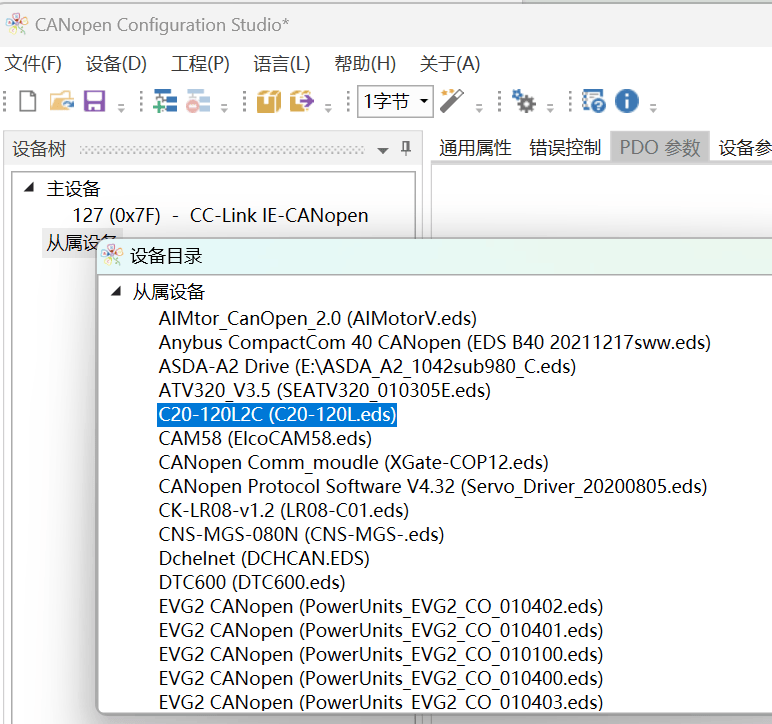Viewport: 772px width, 724px height.
Task: Open toolbar overflow arrow after export icon
Action: [x=328, y=107]
